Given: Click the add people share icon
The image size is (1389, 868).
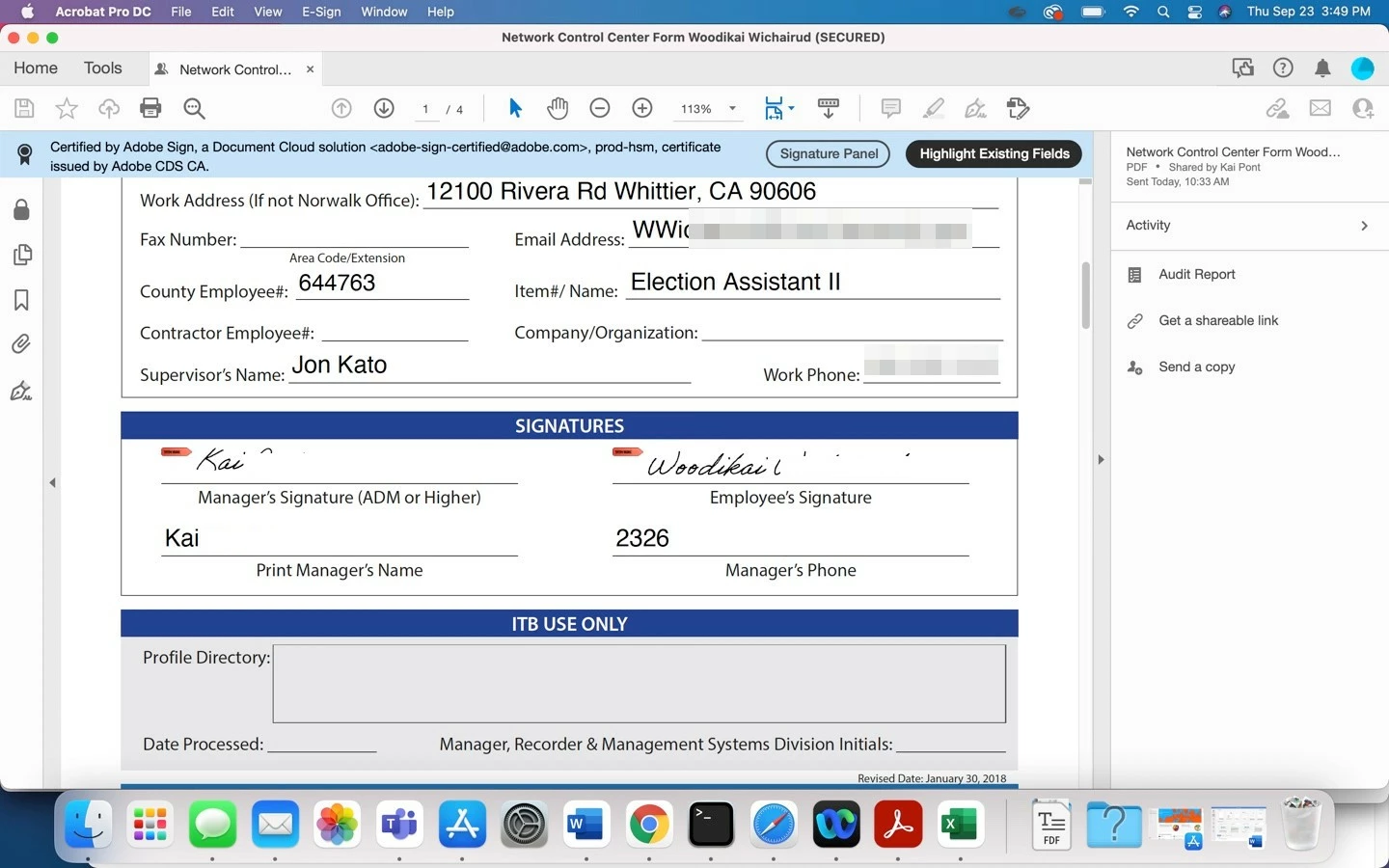Looking at the screenshot, I should coord(1363,108).
